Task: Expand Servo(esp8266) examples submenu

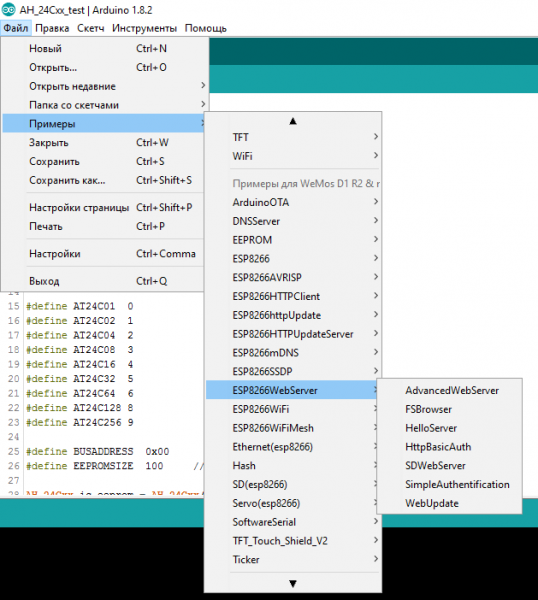Action: [292, 503]
